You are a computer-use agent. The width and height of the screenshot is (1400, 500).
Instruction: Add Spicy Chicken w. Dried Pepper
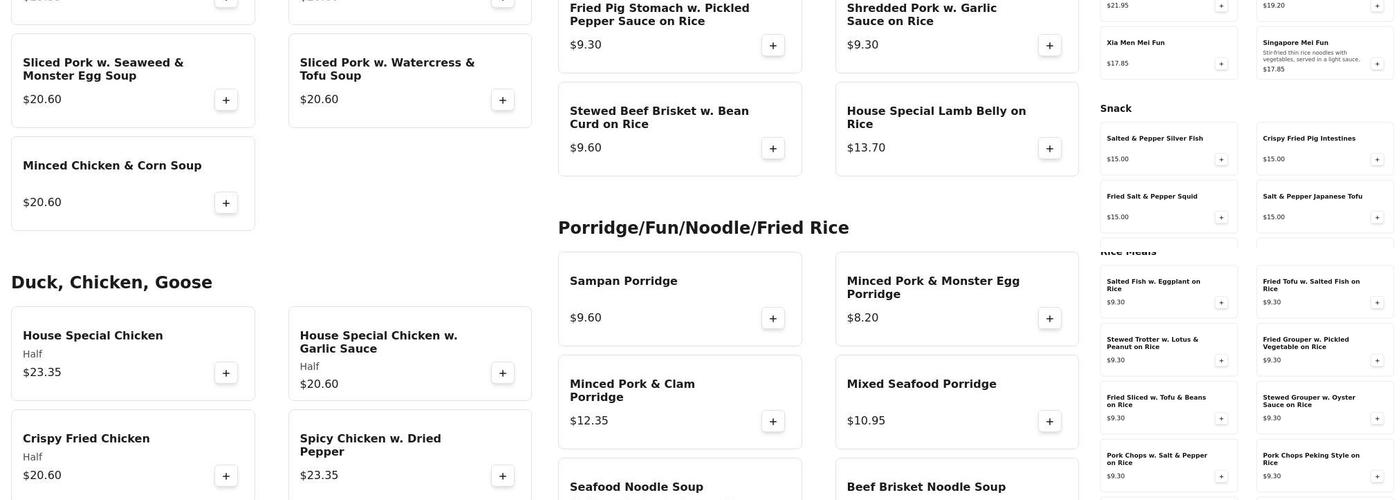point(503,476)
